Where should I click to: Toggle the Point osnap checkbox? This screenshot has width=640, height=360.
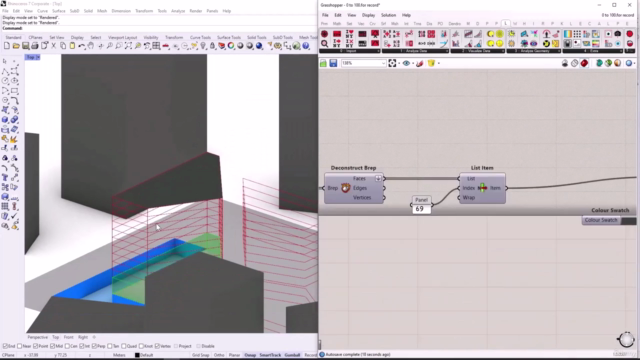coord(36,346)
